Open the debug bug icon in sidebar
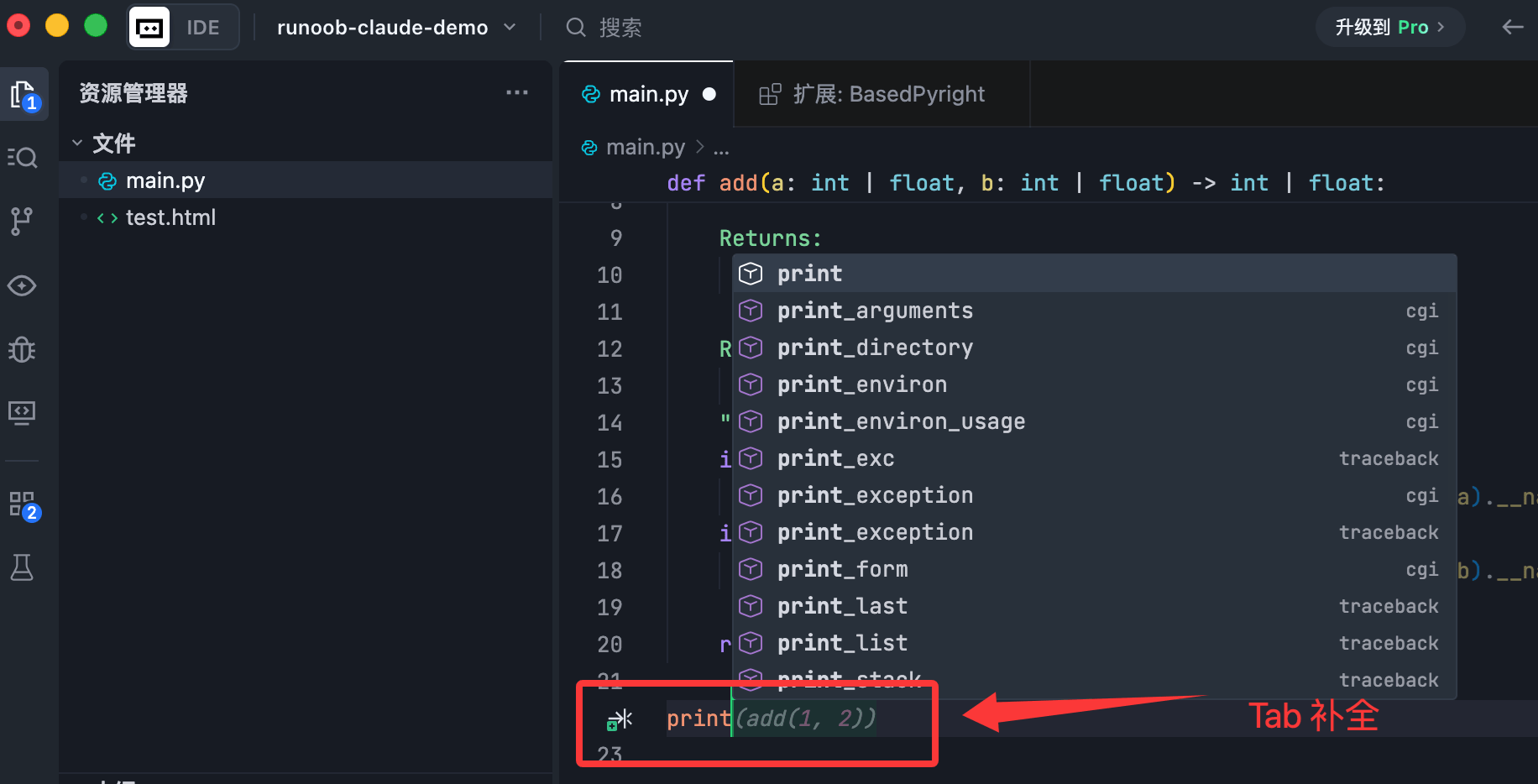Image resolution: width=1538 pixels, height=784 pixels. (22, 349)
